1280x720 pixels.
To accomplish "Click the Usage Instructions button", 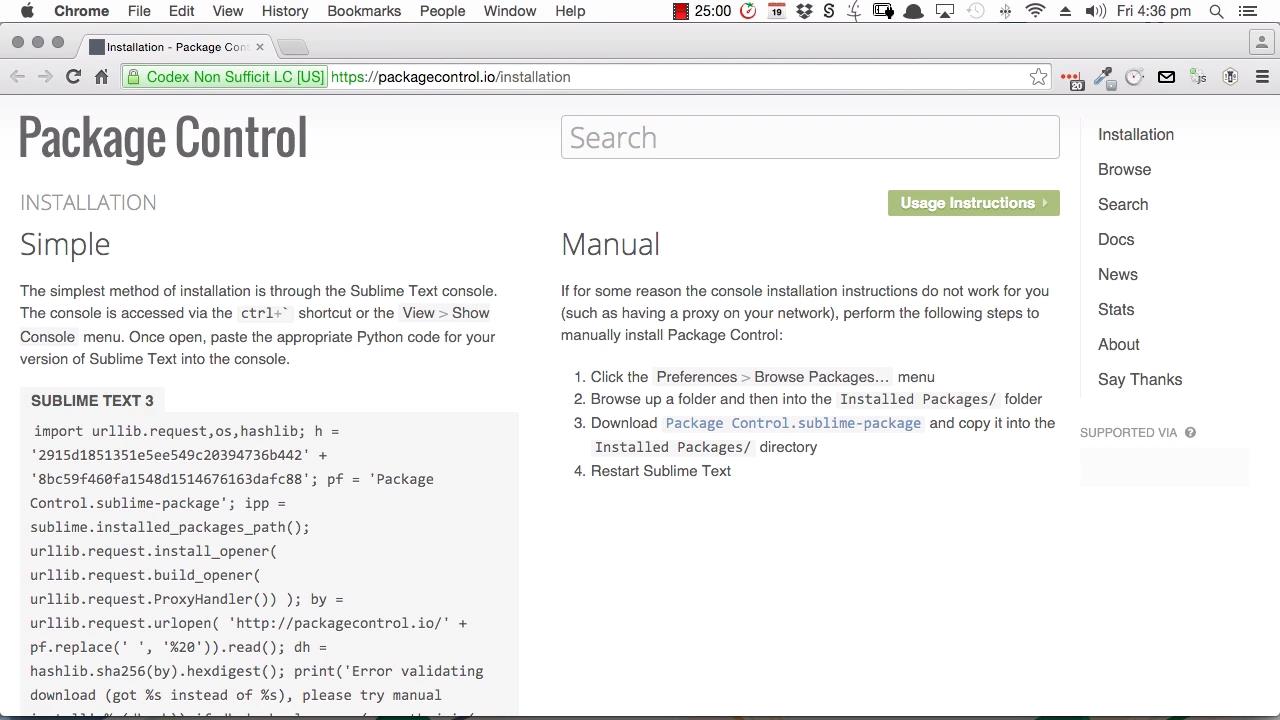I will pos(973,203).
